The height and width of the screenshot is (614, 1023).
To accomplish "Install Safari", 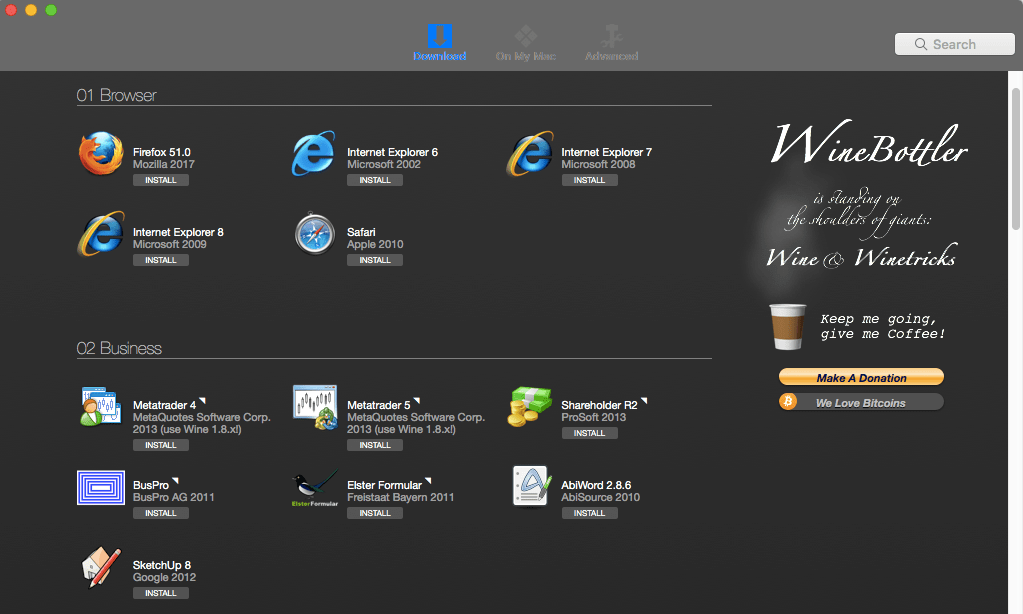I will pos(374,260).
